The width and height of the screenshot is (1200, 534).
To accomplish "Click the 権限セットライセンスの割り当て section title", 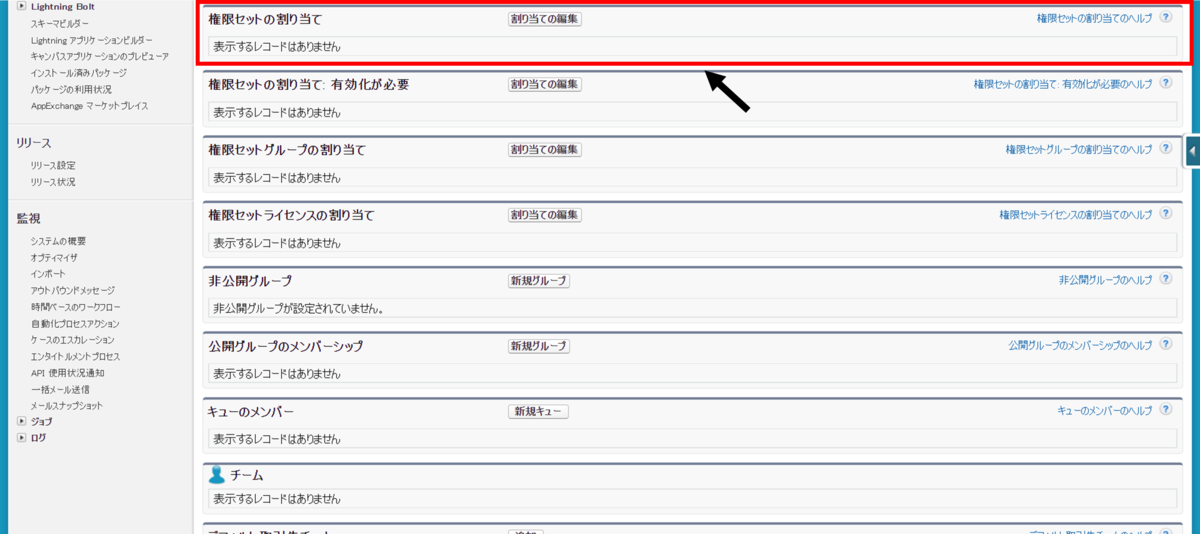I will (x=291, y=215).
